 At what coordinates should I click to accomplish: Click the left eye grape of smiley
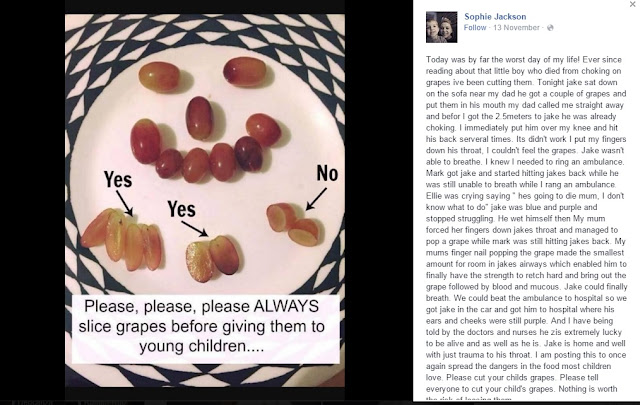159,77
